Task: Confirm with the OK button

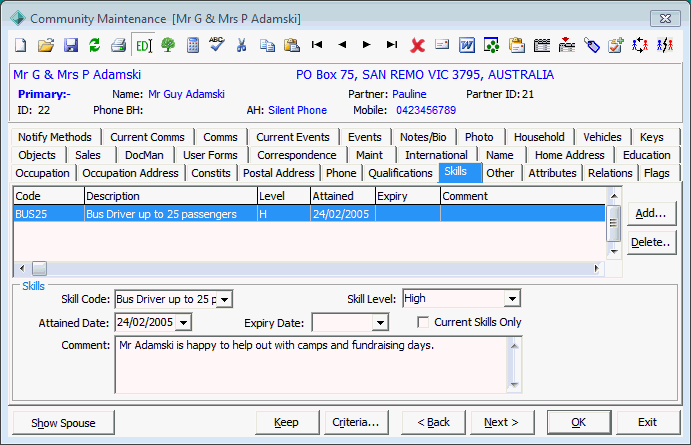Action: pyautogui.click(x=579, y=423)
